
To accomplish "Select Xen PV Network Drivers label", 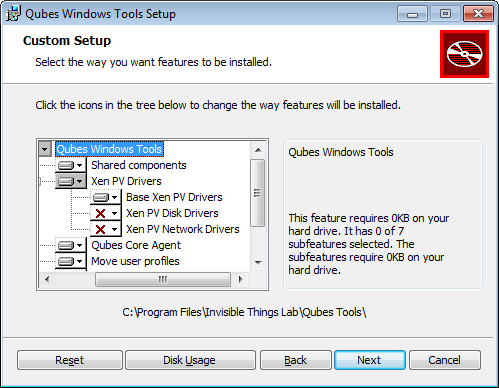I will [x=183, y=229].
